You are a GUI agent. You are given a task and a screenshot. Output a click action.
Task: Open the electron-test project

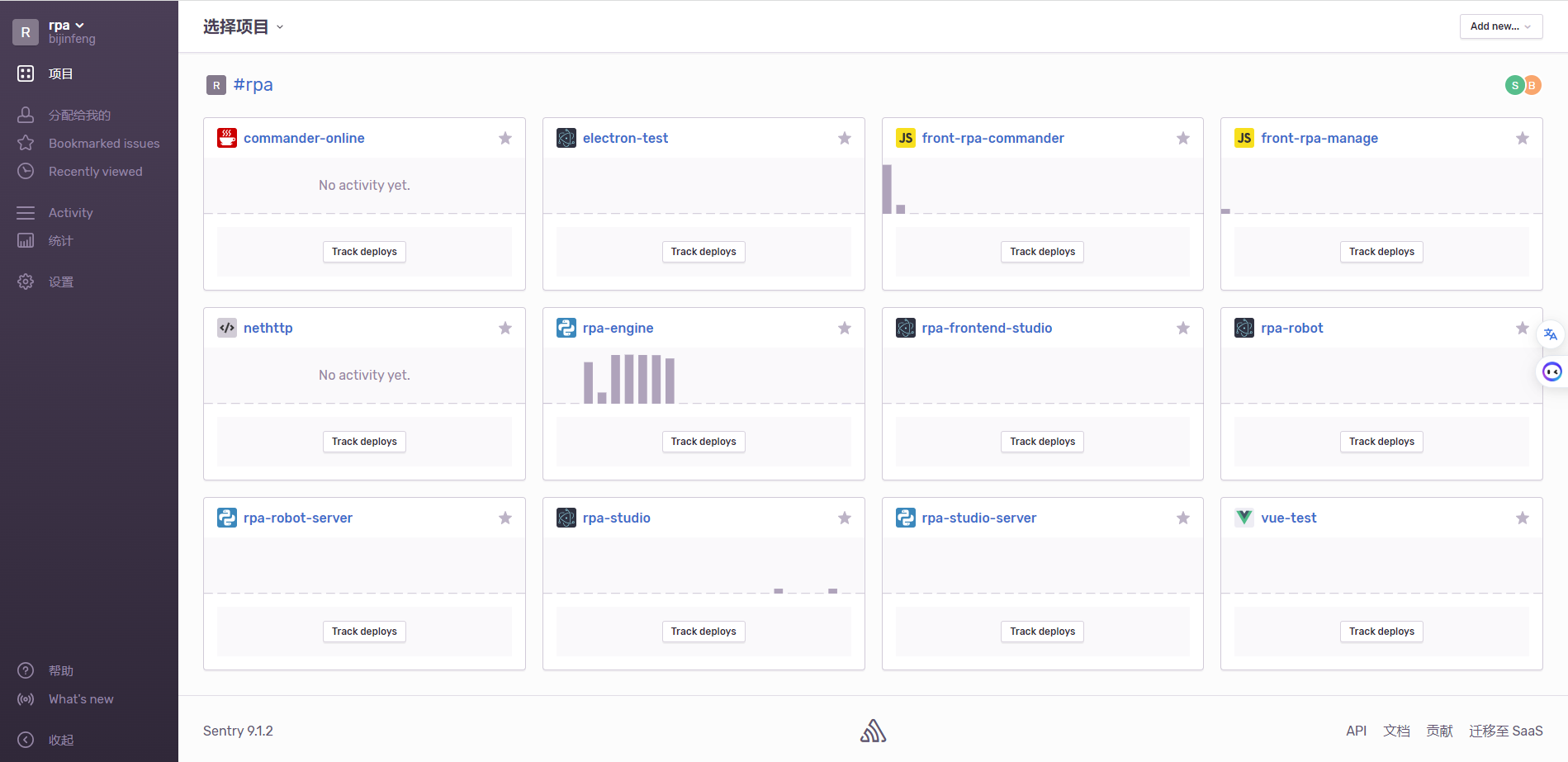625,138
